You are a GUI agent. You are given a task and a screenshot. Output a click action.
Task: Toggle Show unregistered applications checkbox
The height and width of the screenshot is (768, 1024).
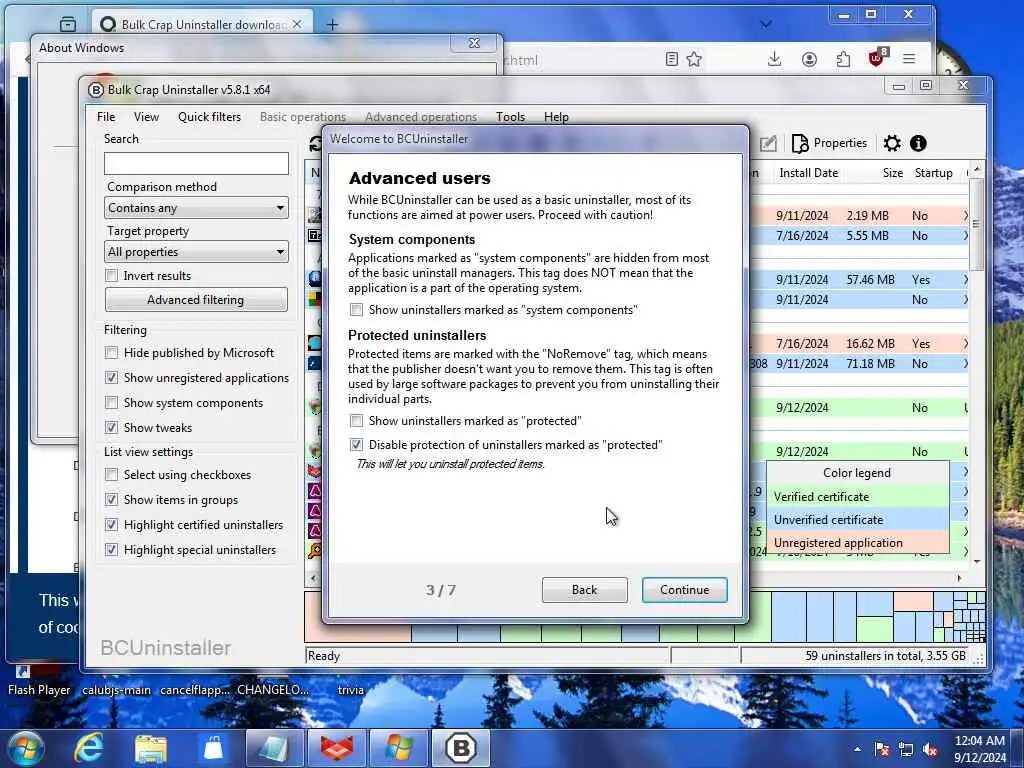pos(112,377)
